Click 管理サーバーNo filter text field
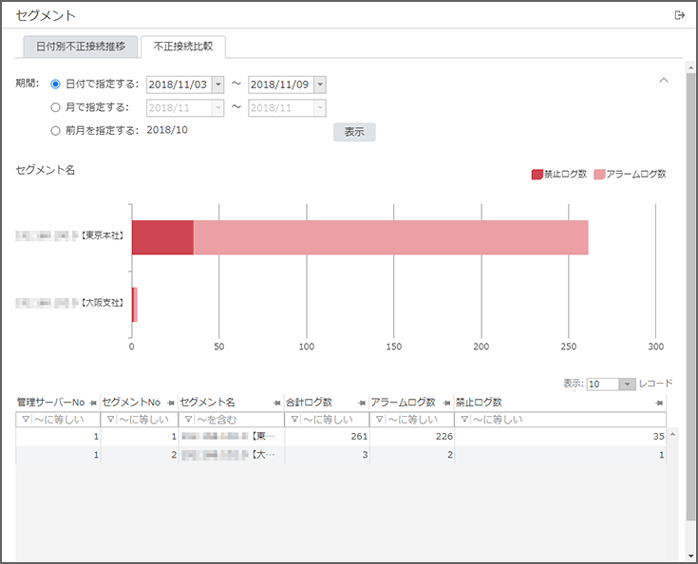 pyautogui.click(x=65, y=419)
